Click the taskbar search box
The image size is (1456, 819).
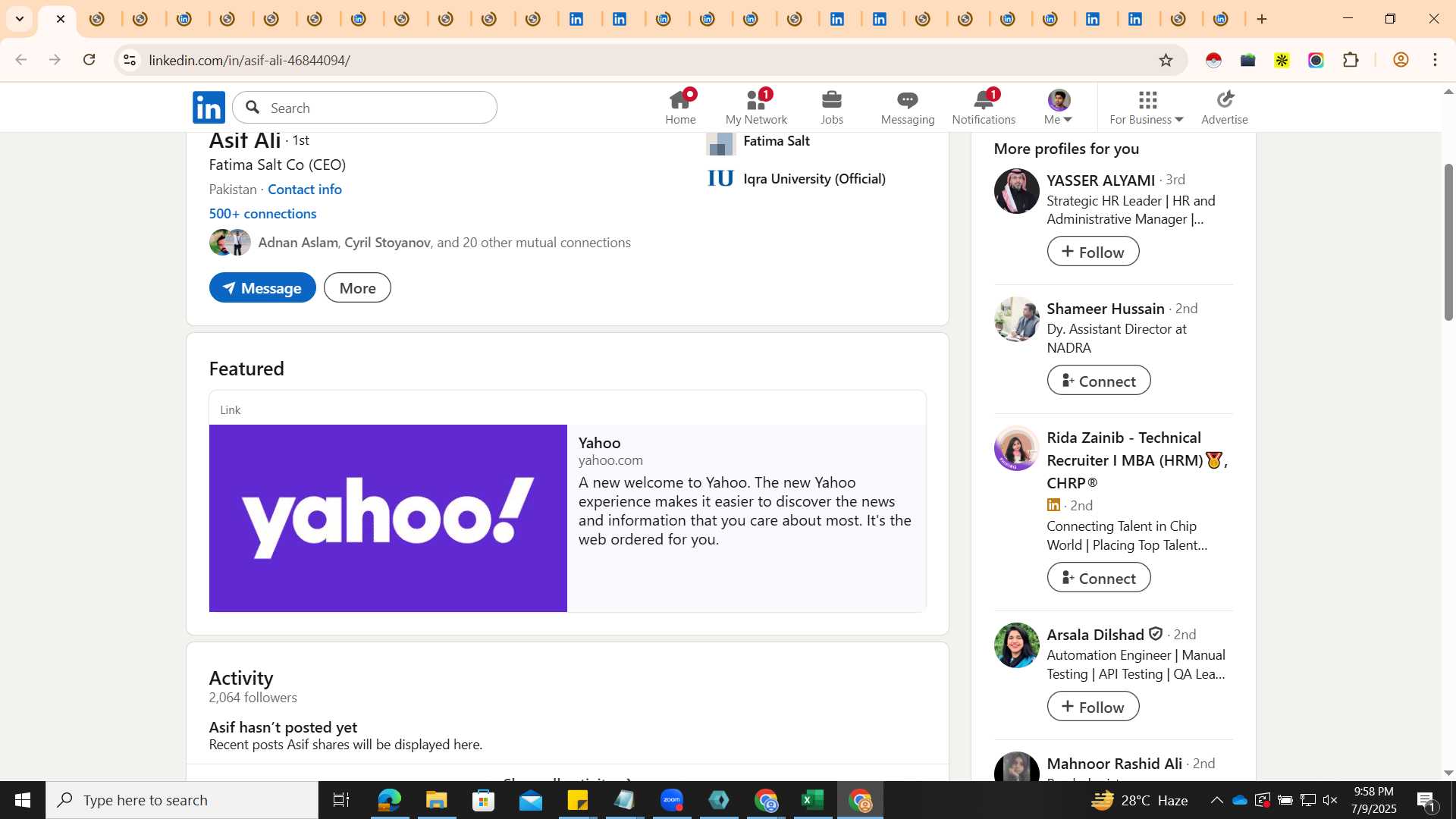[182, 800]
